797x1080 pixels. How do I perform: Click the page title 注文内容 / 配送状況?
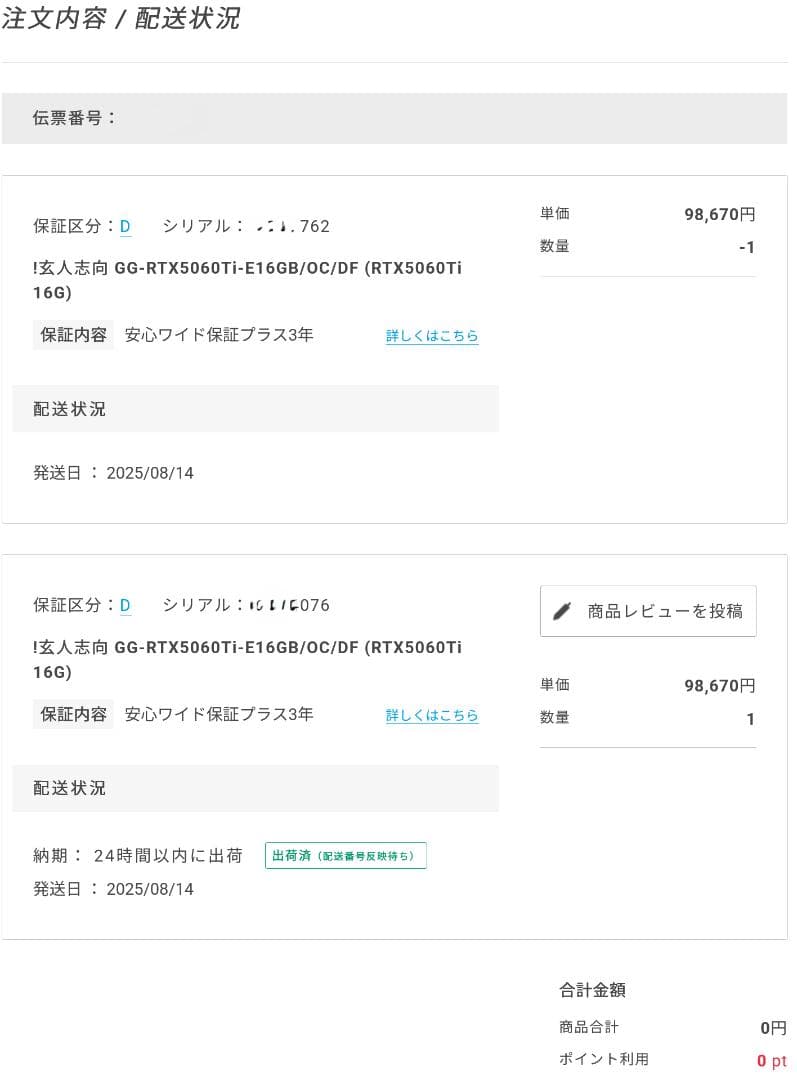tap(120, 18)
